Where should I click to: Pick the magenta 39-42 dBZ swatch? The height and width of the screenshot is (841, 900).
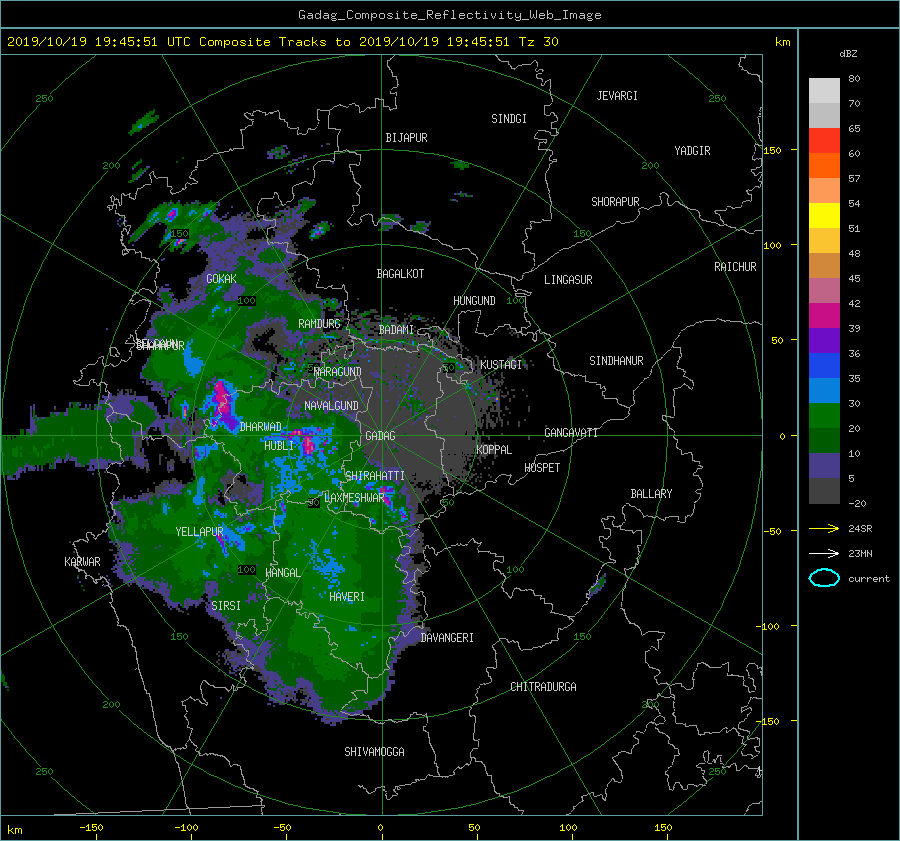824,316
